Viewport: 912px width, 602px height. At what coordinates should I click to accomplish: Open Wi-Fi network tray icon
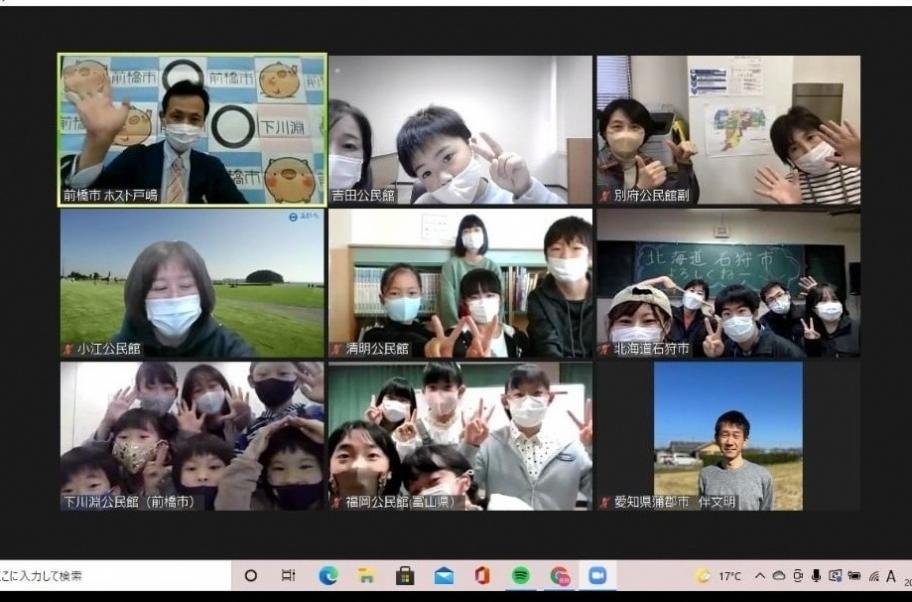(x=873, y=576)
